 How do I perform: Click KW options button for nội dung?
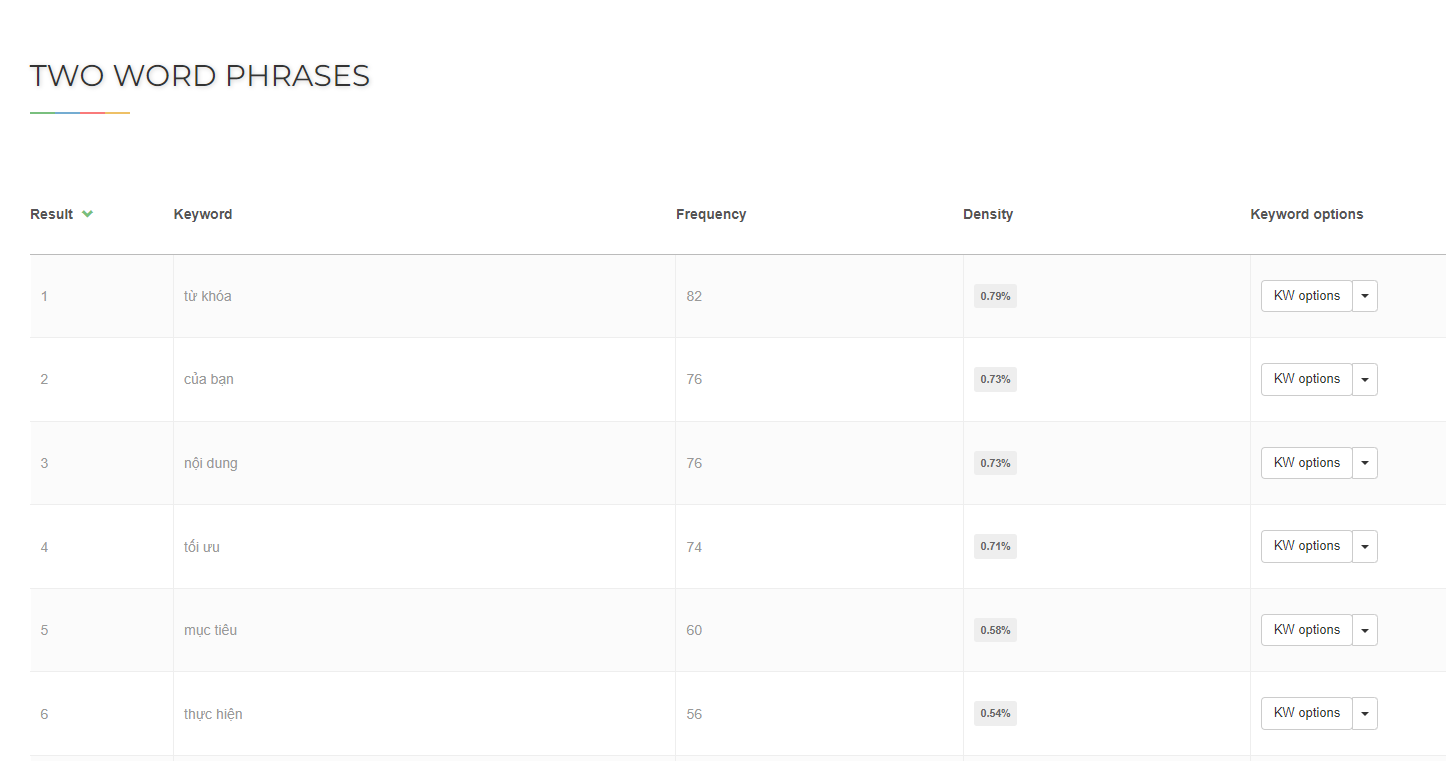tap(1306, 463)
